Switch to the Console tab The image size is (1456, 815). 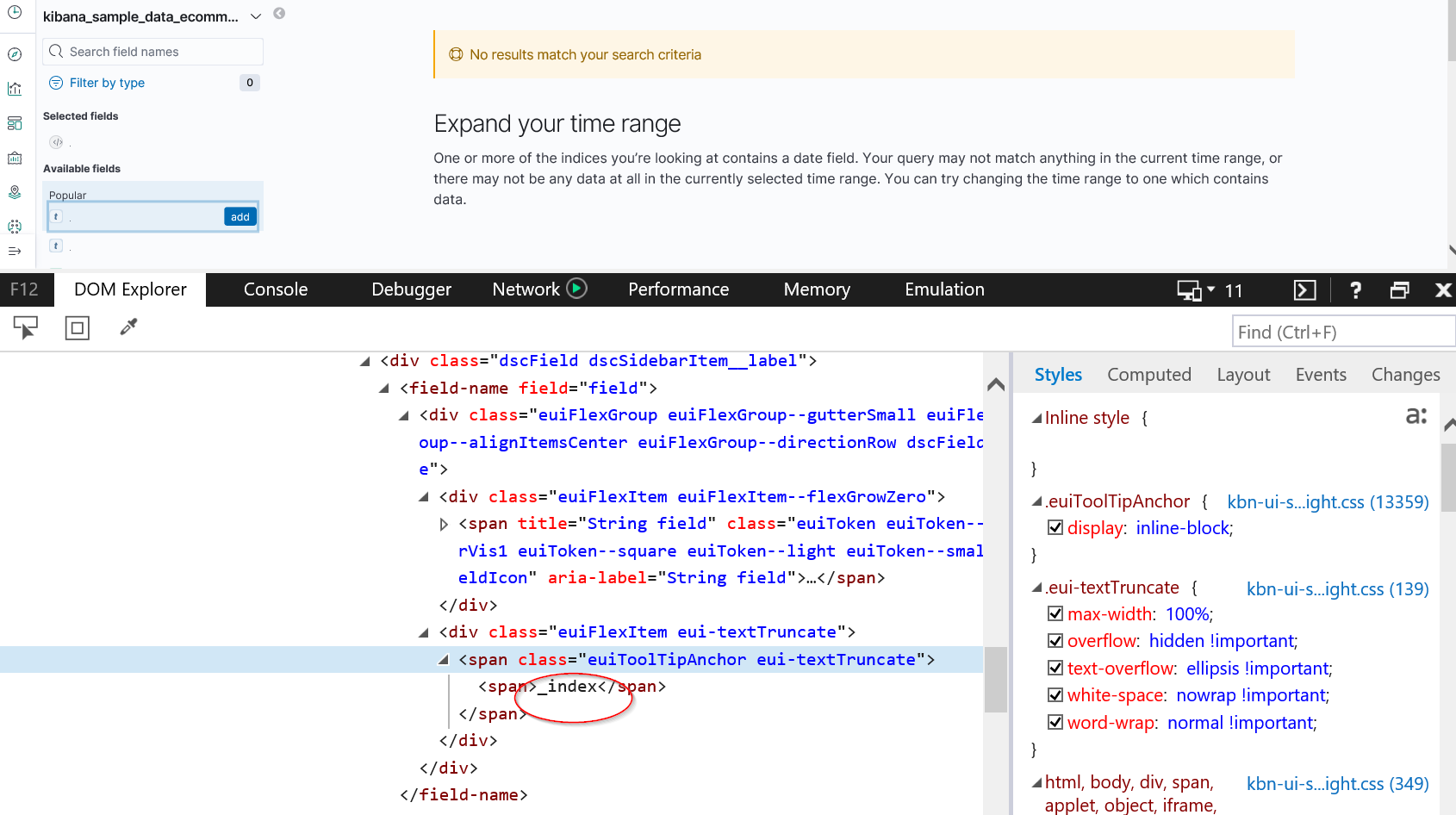coord(275,289)
